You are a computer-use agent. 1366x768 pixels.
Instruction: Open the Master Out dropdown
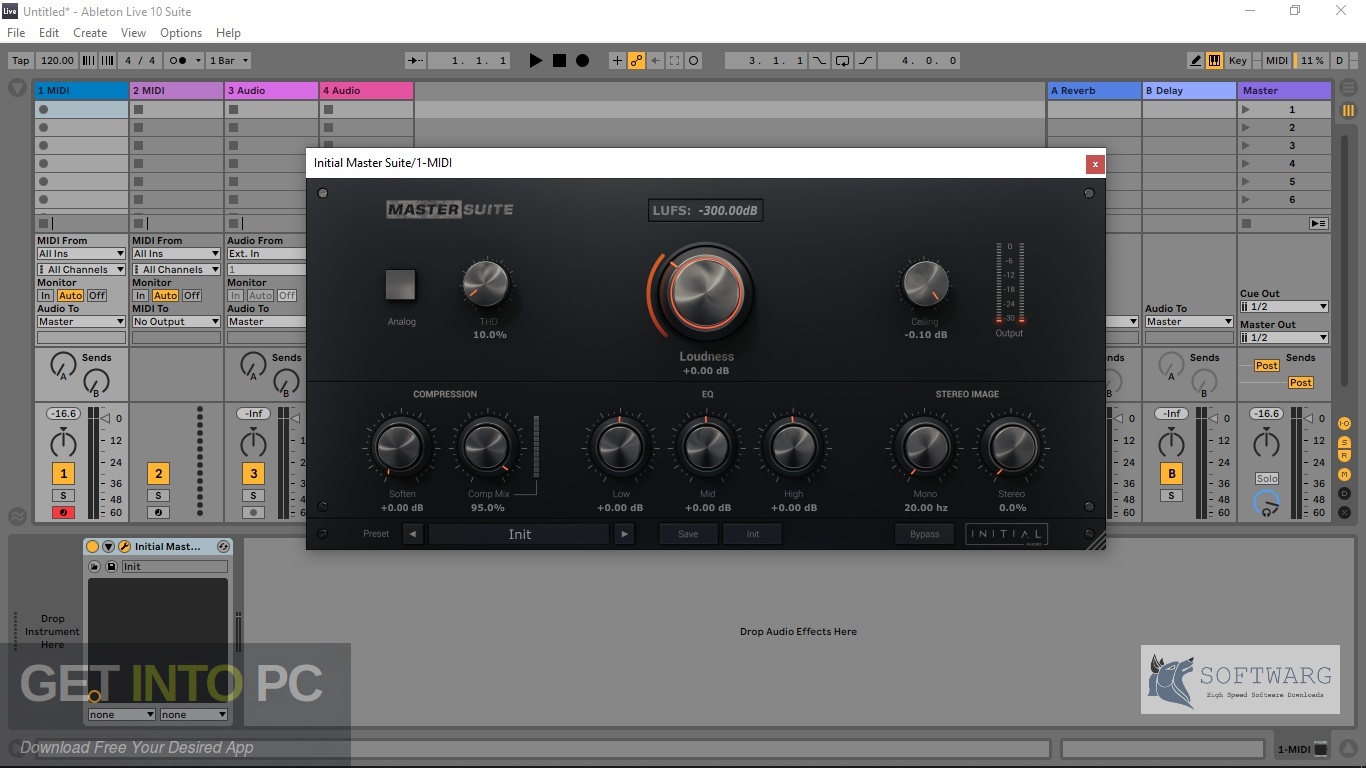point(1284,338)
